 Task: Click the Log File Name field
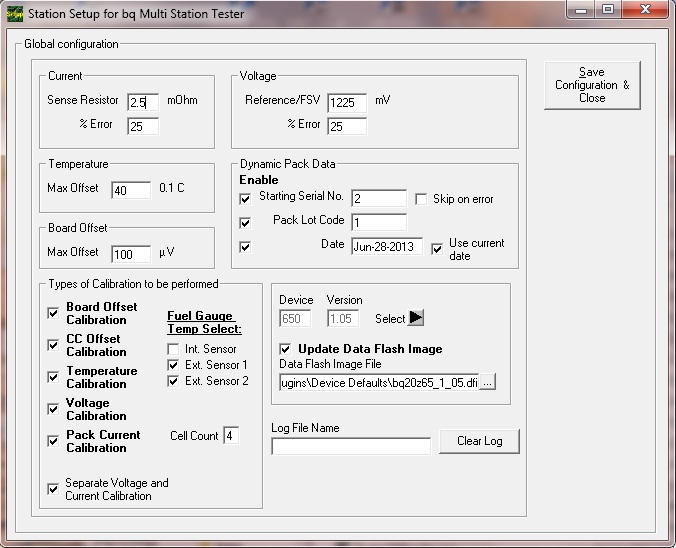[351, 446]
